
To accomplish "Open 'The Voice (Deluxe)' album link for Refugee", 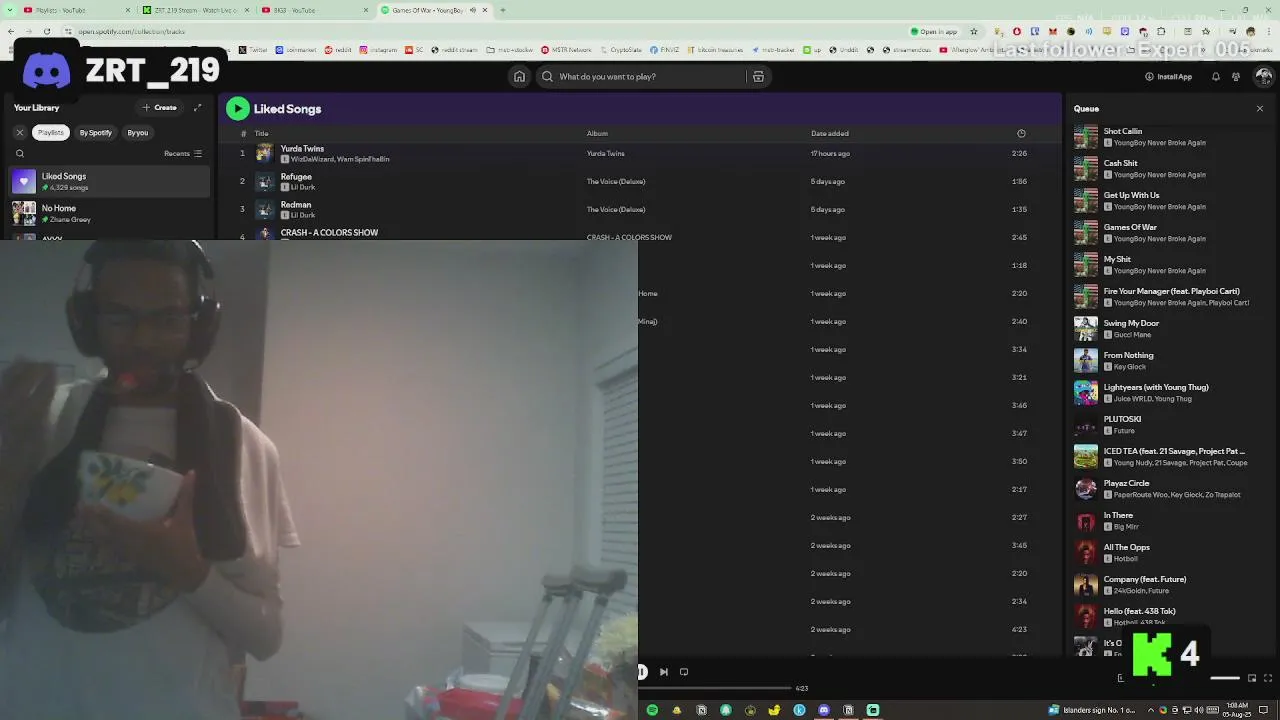I will pyautogui.click(x=616, y=181).
